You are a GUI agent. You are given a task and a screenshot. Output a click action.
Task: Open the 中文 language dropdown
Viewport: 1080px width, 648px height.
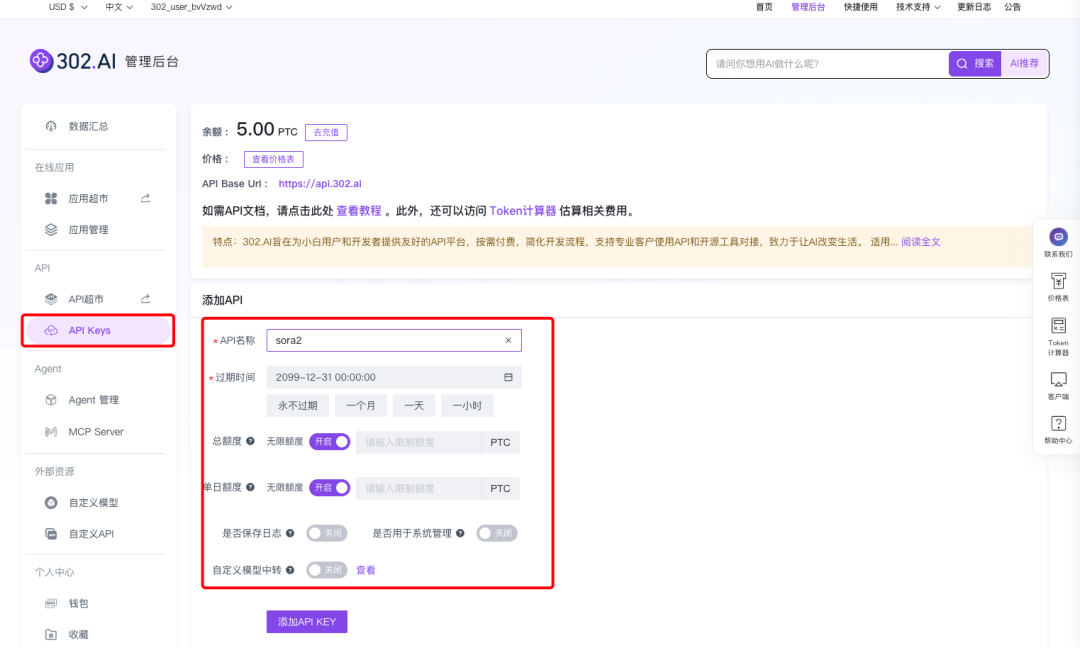[119, 7]
